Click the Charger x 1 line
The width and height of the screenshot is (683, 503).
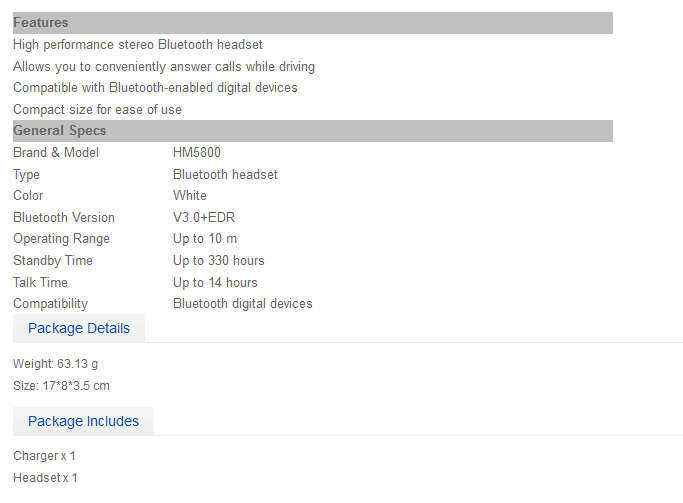(x=44, y=456)
